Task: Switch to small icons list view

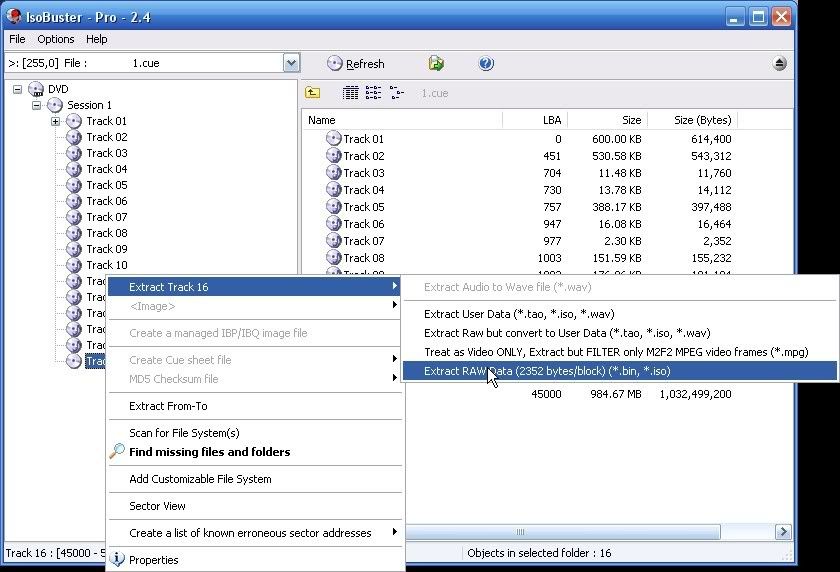Action: pos(373,93)
